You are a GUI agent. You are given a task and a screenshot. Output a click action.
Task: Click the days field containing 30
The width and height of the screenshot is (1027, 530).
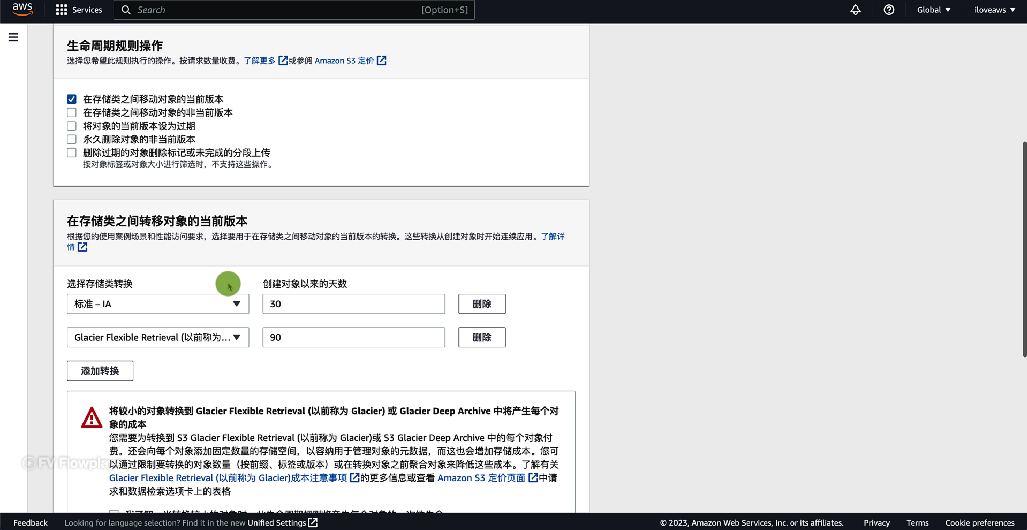coord(353,304)
